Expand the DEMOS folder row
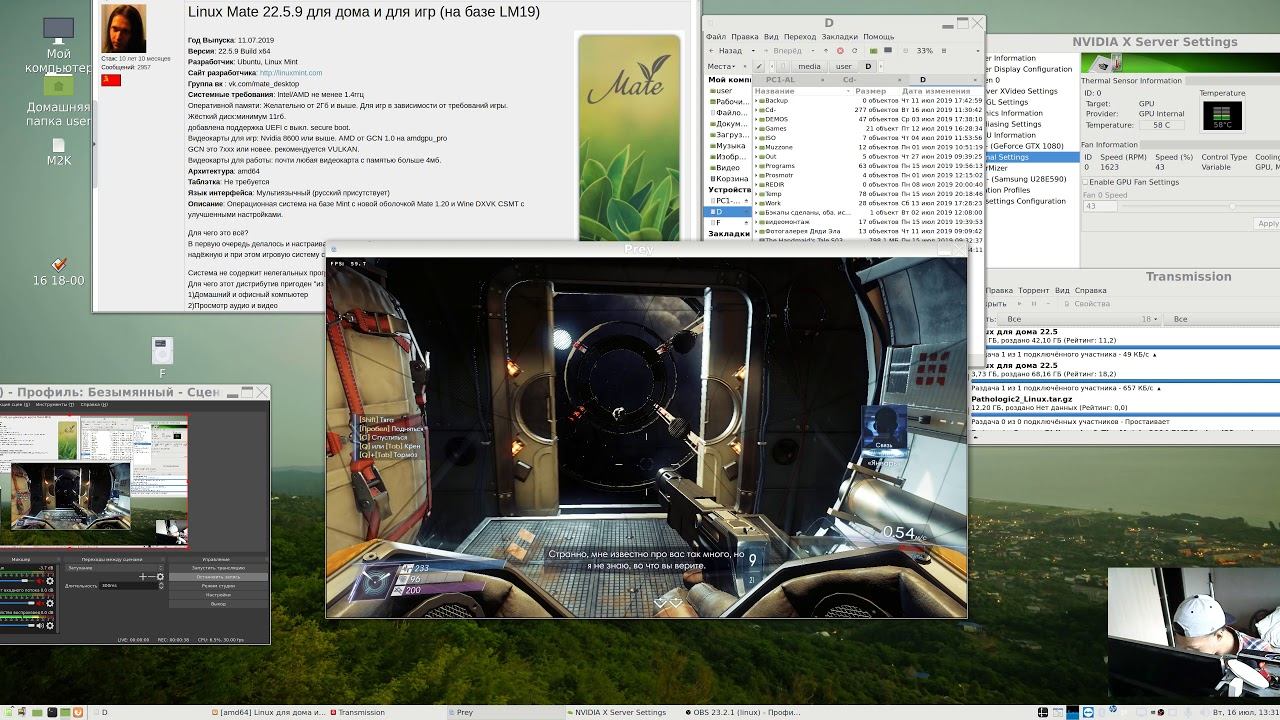The width and height of the screenshot is (1280, 720). pos(756,119)
